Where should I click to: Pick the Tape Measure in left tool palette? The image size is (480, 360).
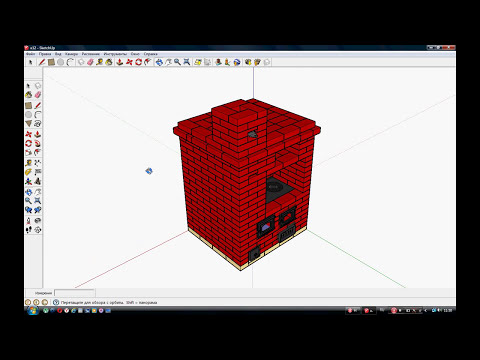[29, 163]
